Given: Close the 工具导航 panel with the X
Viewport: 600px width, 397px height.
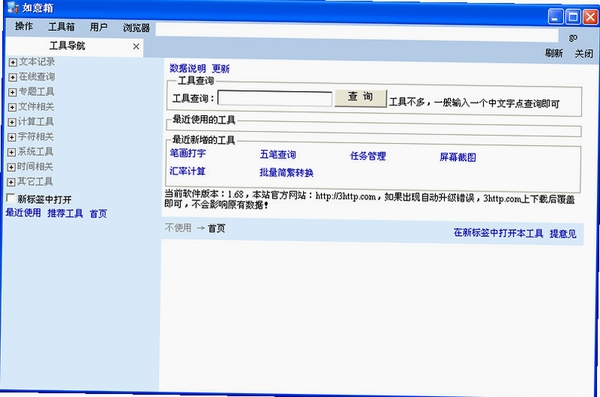Looking at the screenshot, I should click(x=136, y=46).
